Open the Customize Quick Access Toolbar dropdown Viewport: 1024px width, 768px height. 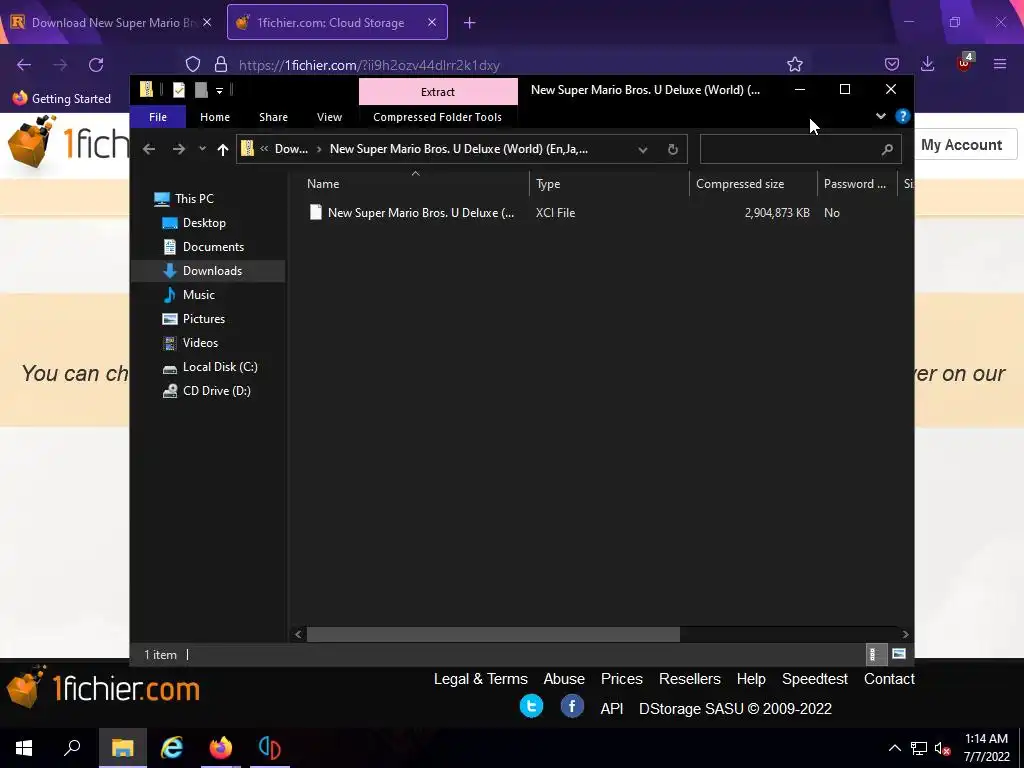click(219, 91)
